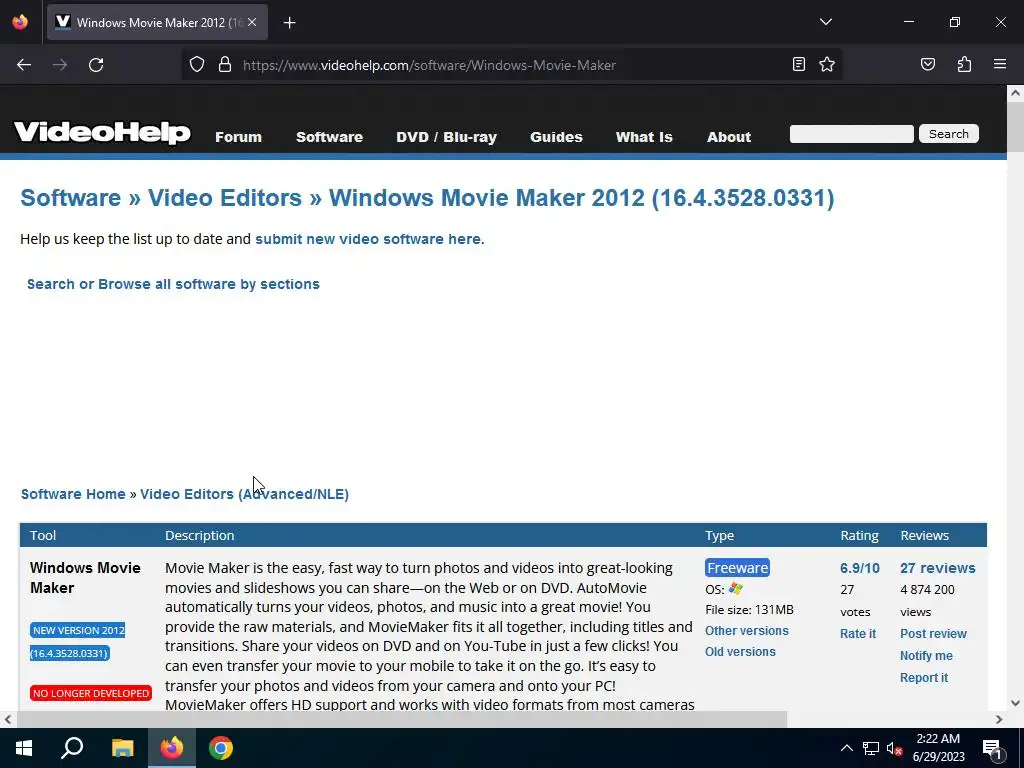The height and width of the screenshot is (768, 1024).
Task: Close the Windows Movie Maker tab
Action: [252, 22]
